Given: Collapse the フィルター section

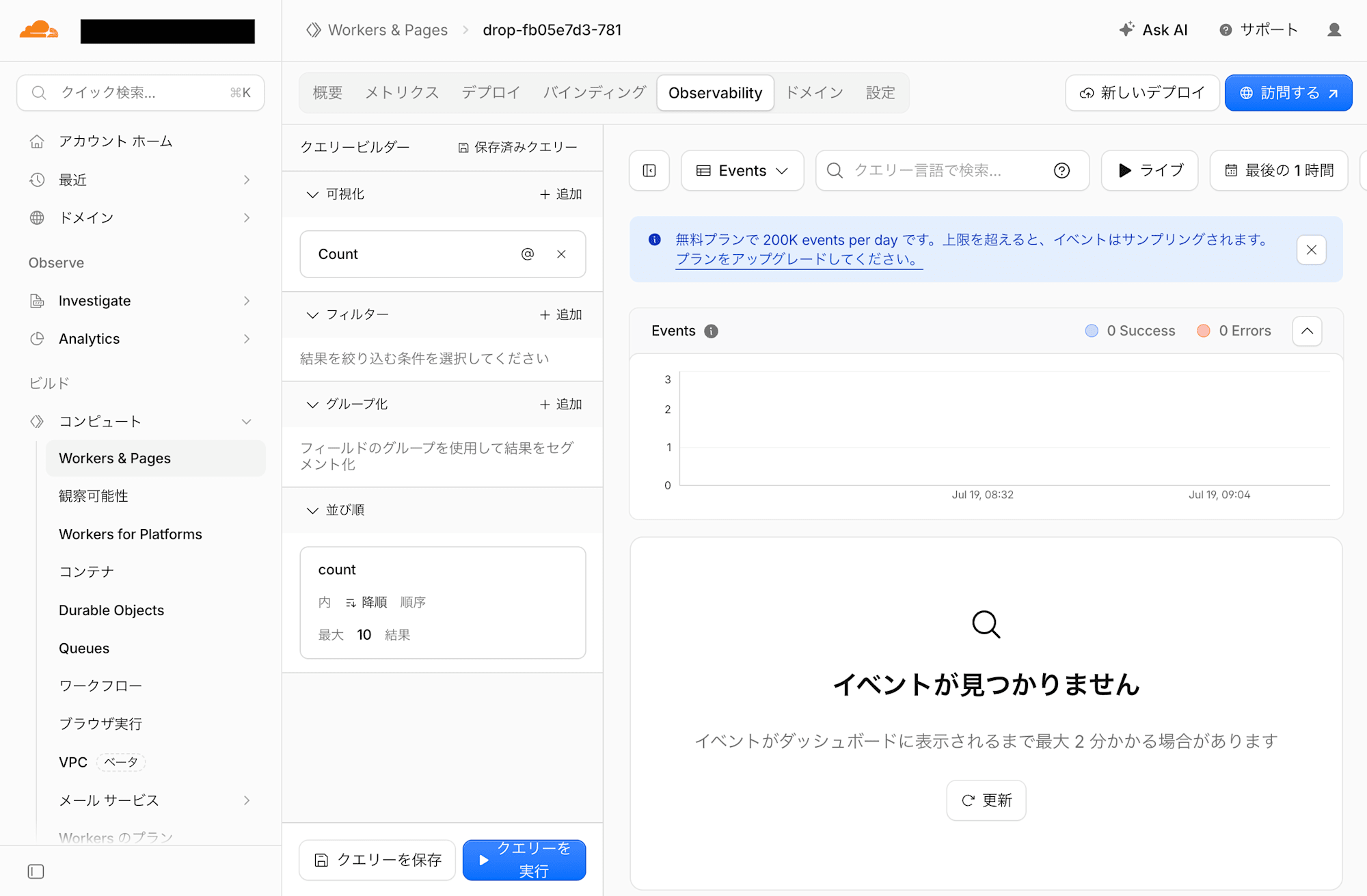Looking at the screenshot, I should coord(312,315).
